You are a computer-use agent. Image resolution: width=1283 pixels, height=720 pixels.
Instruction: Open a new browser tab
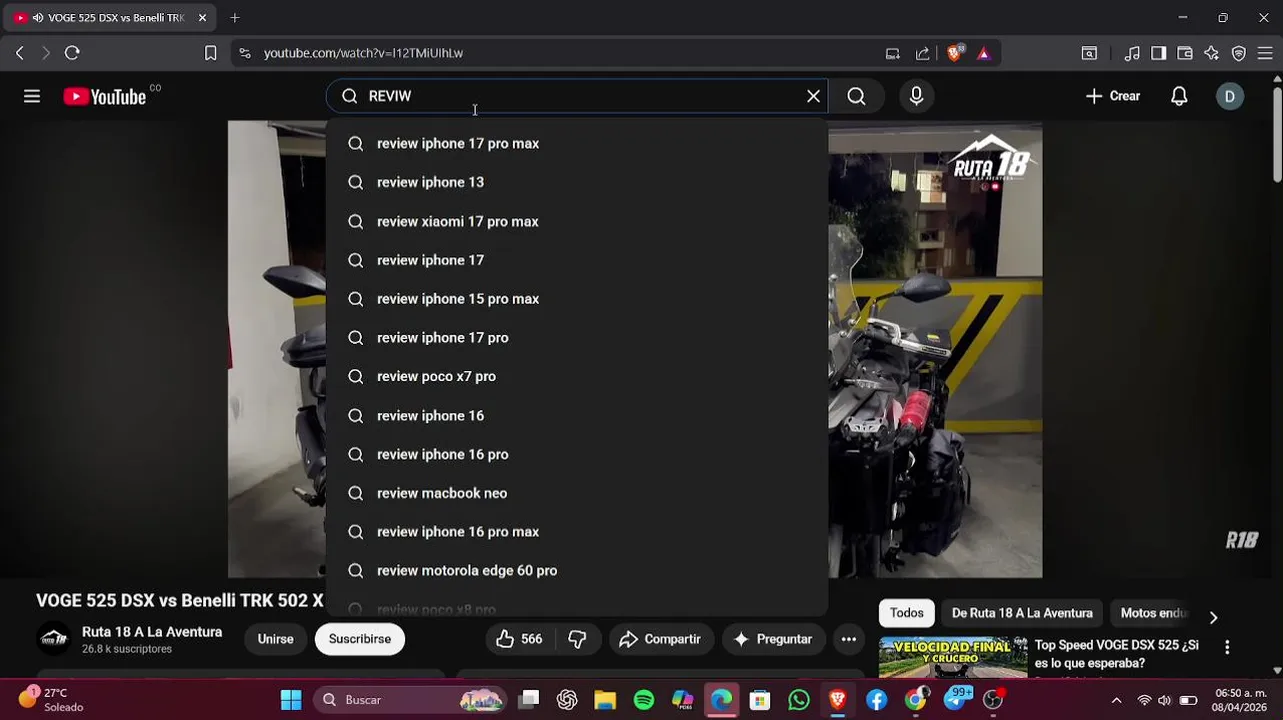(x=235, y=17)
